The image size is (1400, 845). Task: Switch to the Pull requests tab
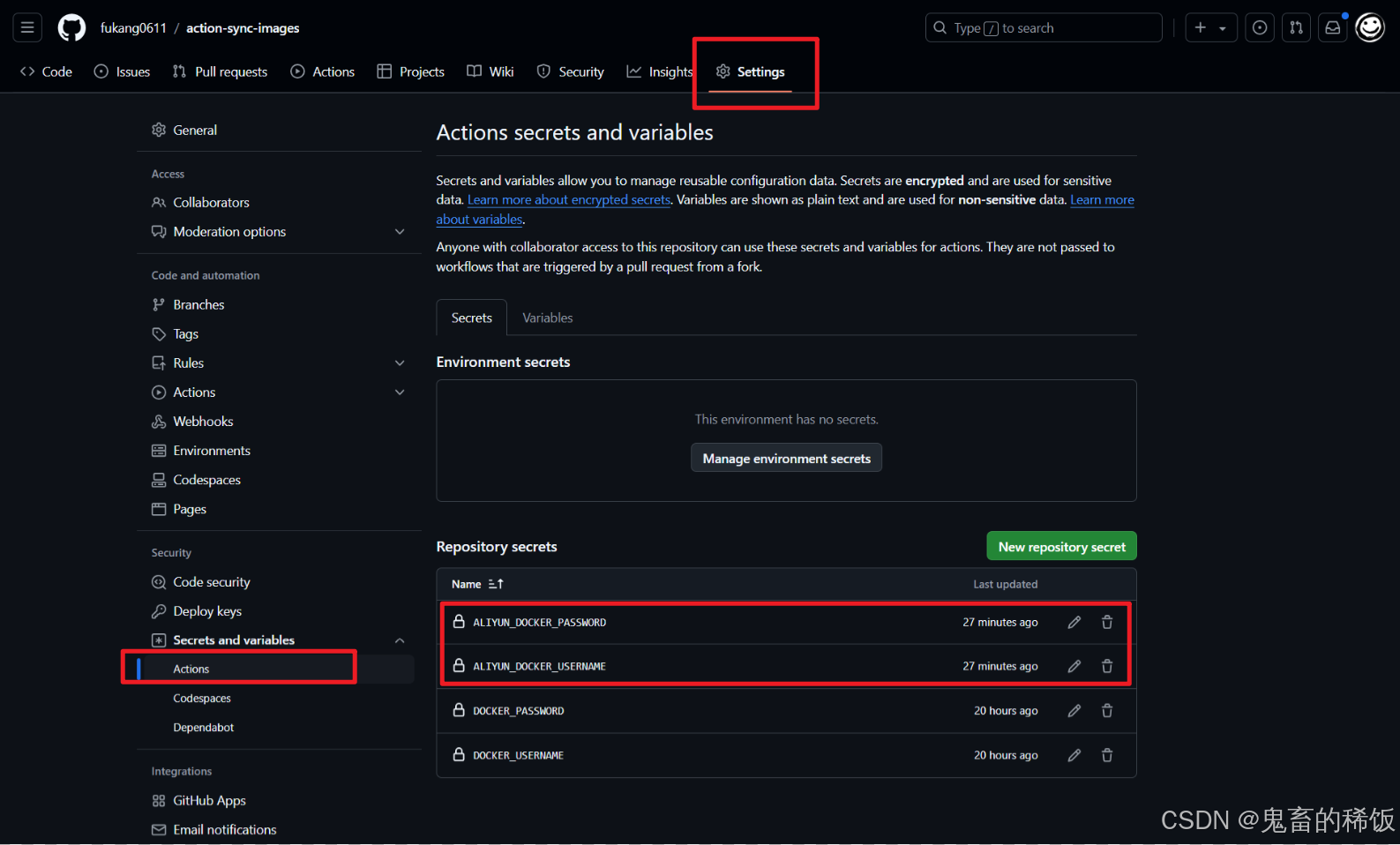pyautogui.click(x=220, y=71)
